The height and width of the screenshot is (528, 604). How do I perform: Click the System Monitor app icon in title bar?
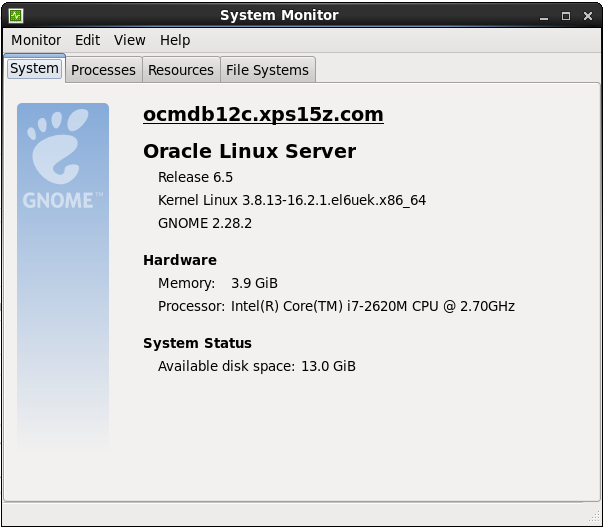click(x=16, y=16)
